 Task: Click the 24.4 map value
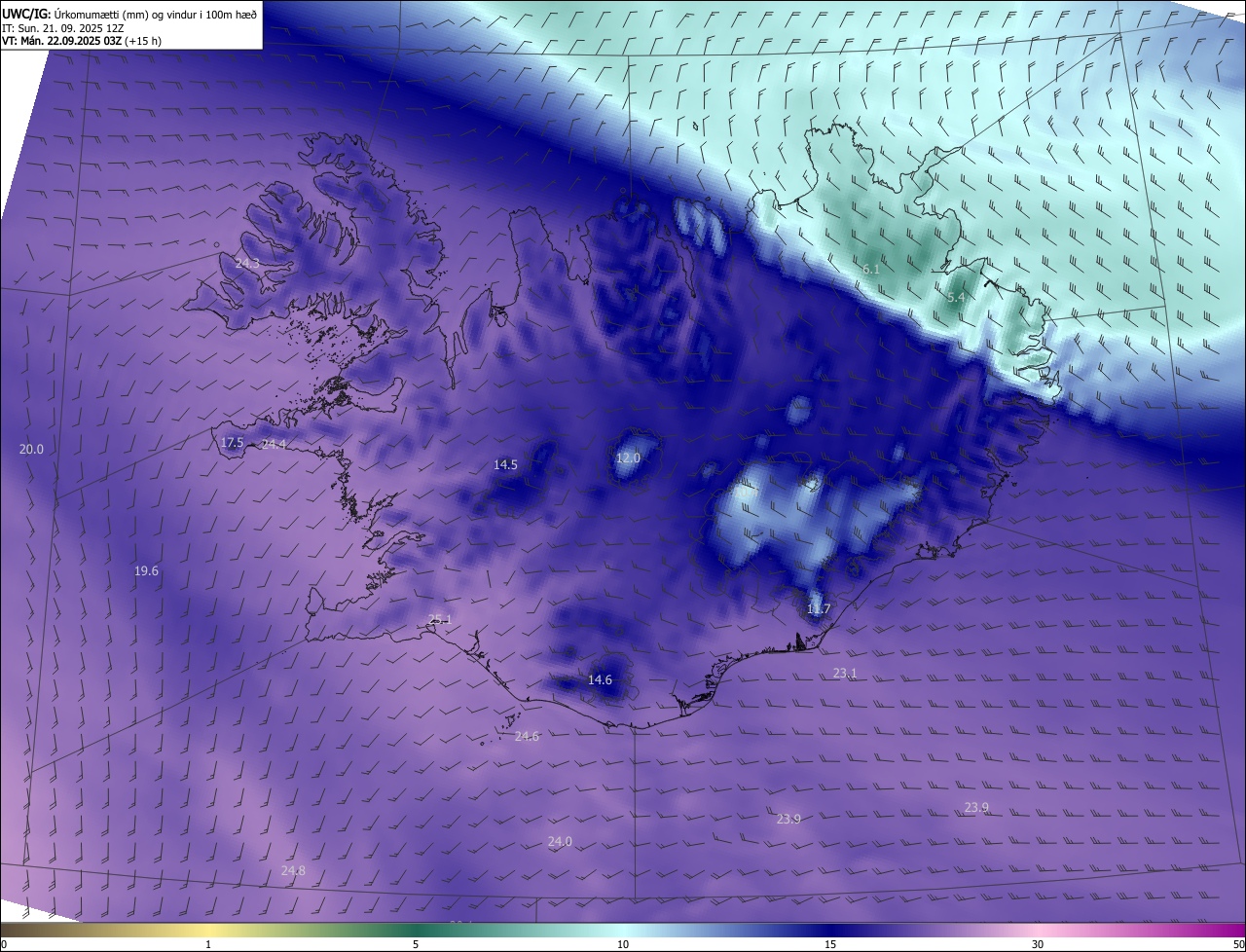(274, 444)
